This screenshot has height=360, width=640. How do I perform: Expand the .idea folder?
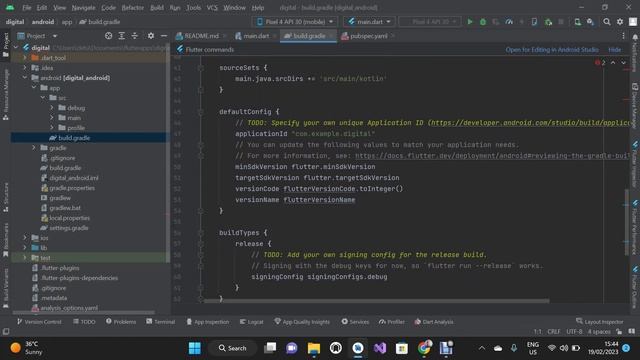click(x=25, y=68)
